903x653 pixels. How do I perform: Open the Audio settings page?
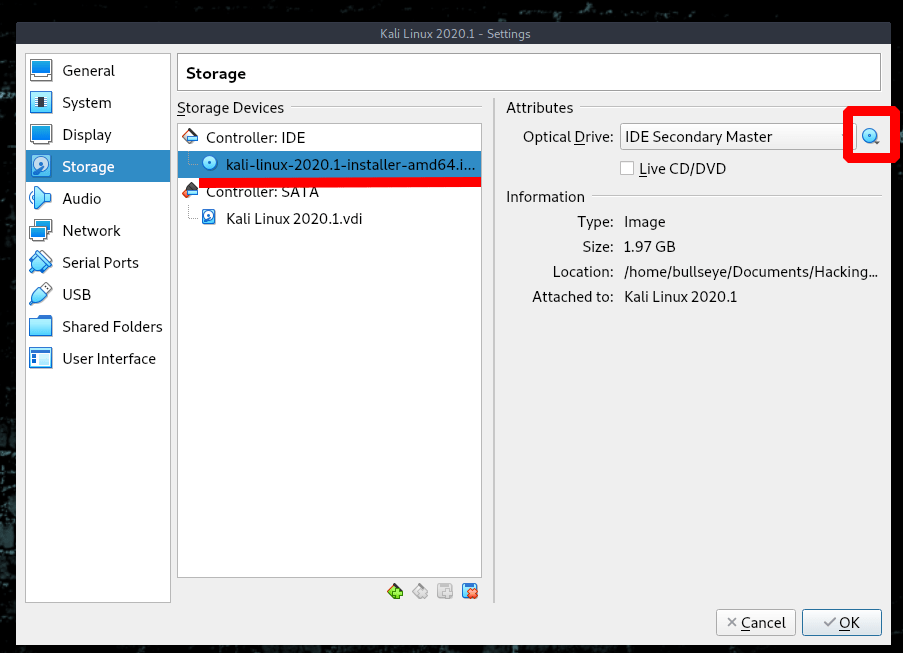98,199
